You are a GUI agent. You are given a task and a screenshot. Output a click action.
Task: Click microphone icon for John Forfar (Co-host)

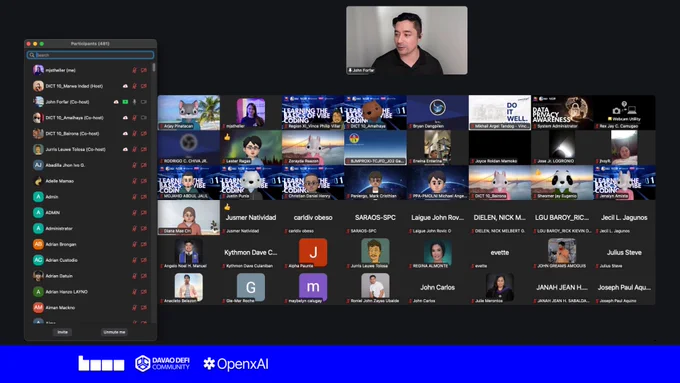pos(134,102)
